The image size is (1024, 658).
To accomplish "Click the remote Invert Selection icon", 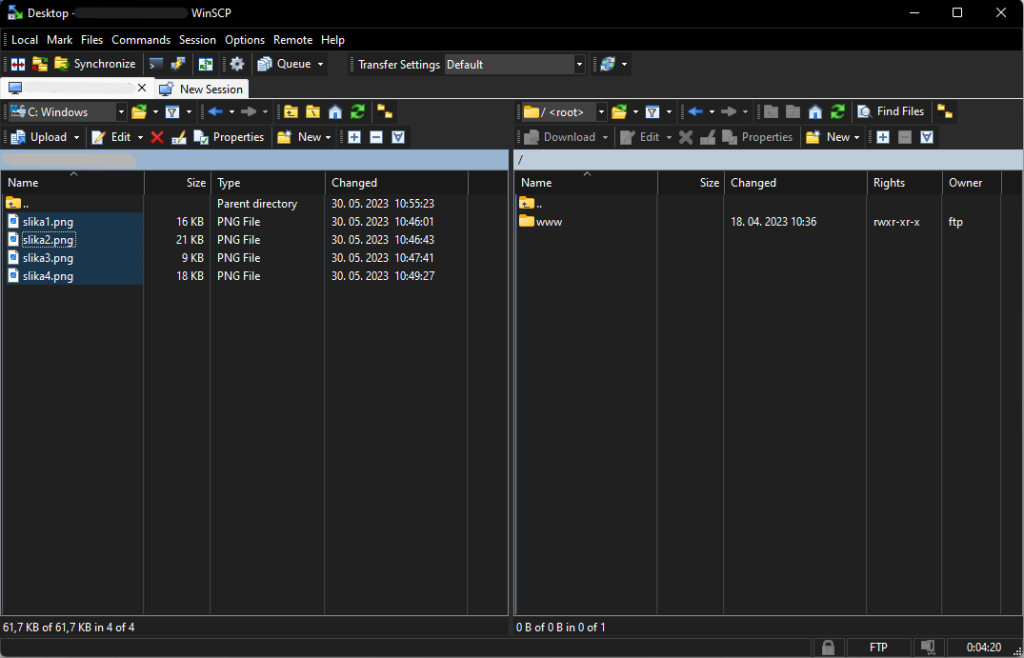I will [927, 137].
